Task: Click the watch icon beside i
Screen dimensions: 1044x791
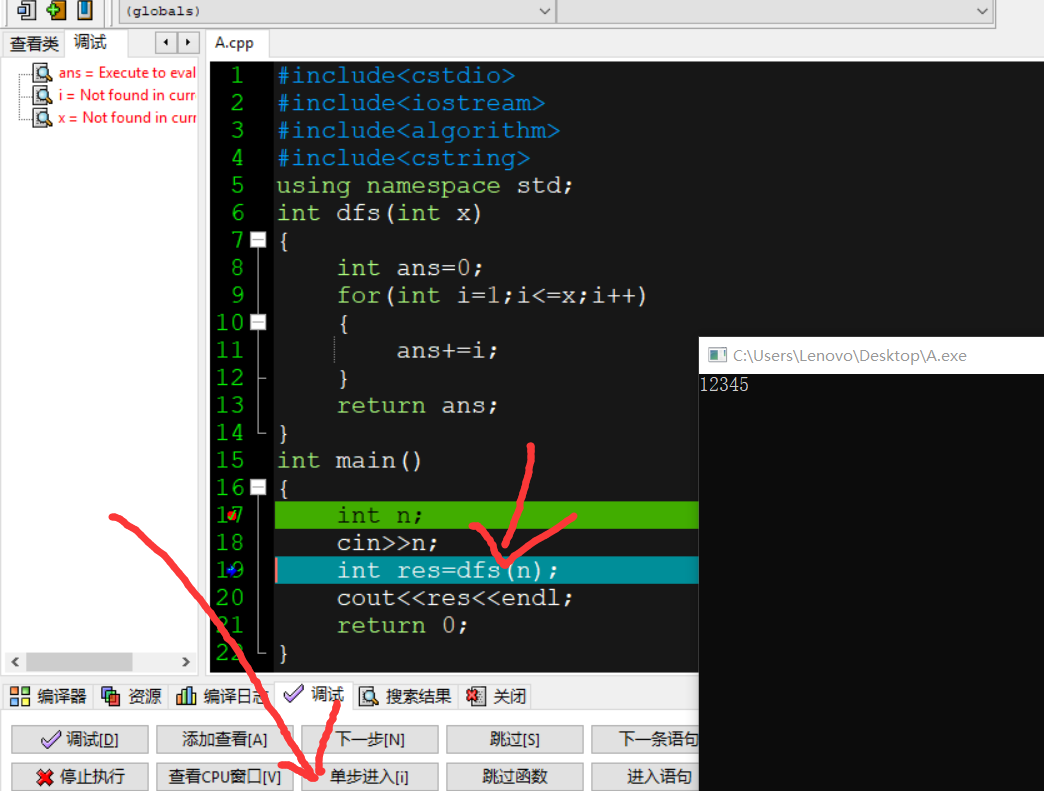Action: click(x=43, y=95)
